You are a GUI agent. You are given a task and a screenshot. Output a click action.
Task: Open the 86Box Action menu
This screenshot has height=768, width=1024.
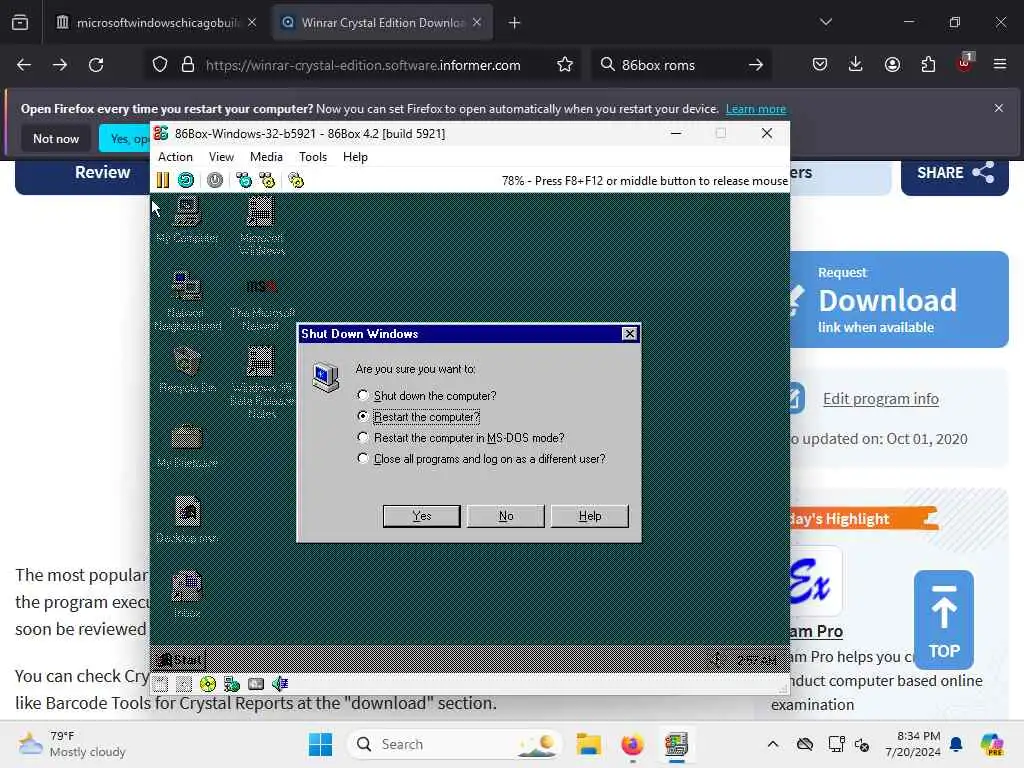click(x=175, y=157)
